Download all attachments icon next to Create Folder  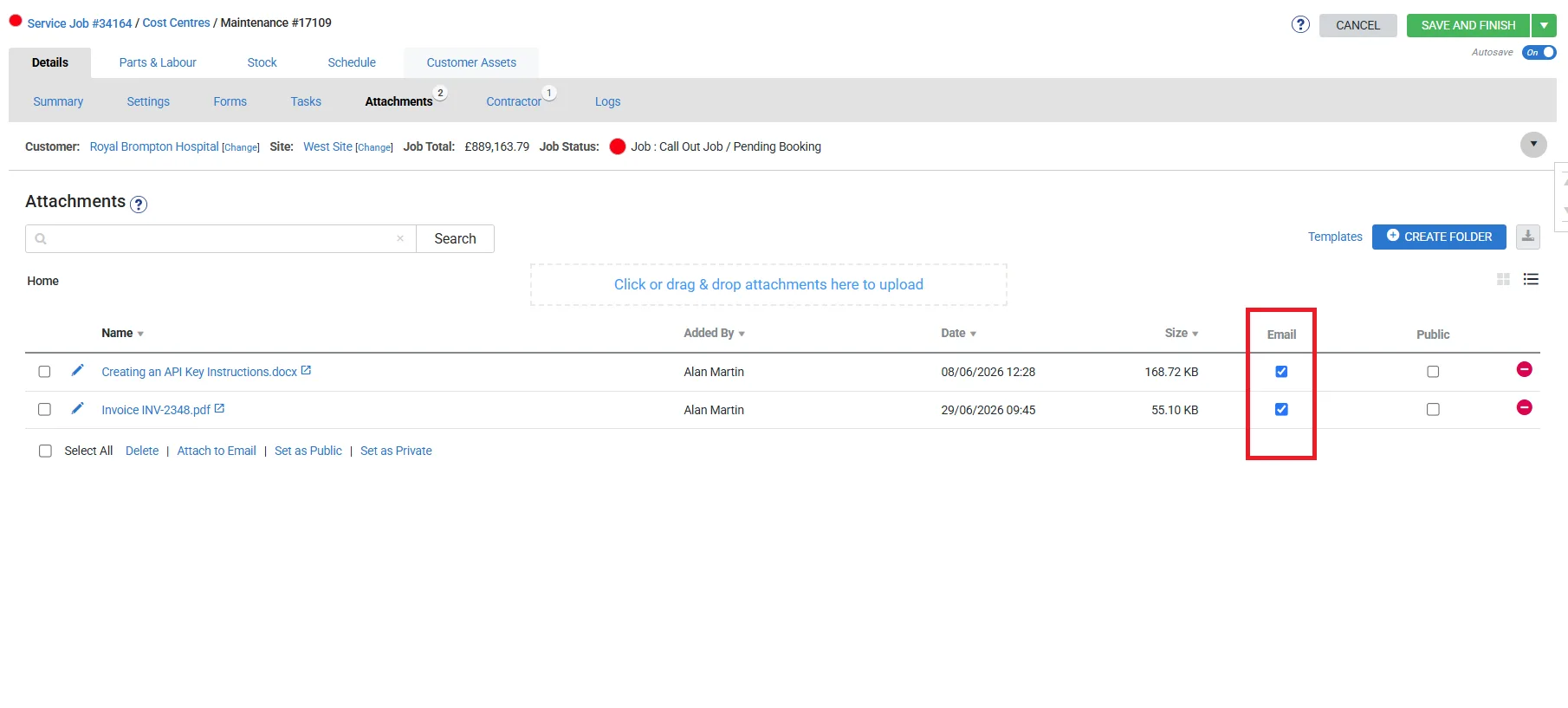(x=1528, y=237)
